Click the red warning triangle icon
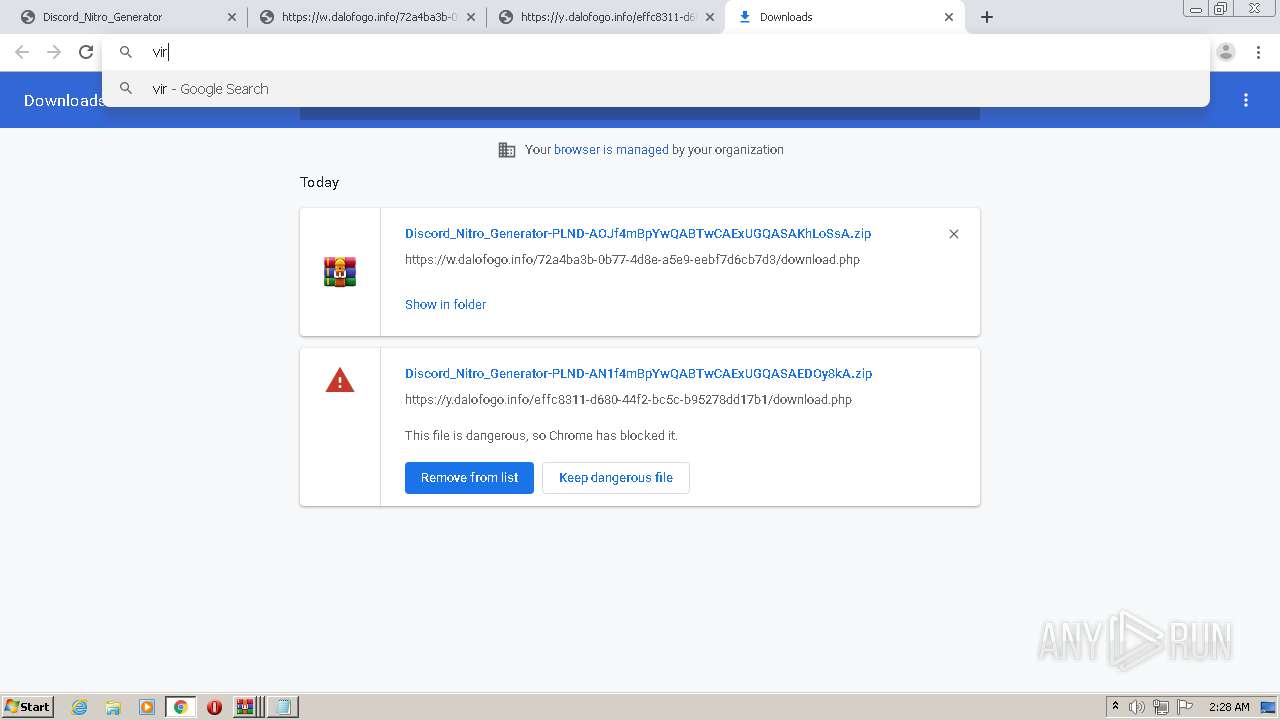This screenshot has height=720, width=1280. point(340,381)
